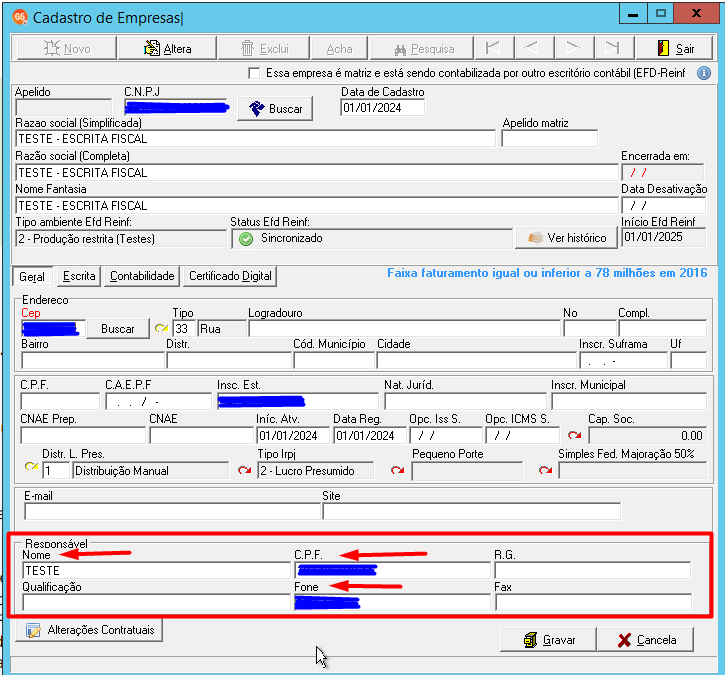The height and width of the screenshot is (675, 725).
Task: Click the E-mail input field
Action: (x=172, y=511)
